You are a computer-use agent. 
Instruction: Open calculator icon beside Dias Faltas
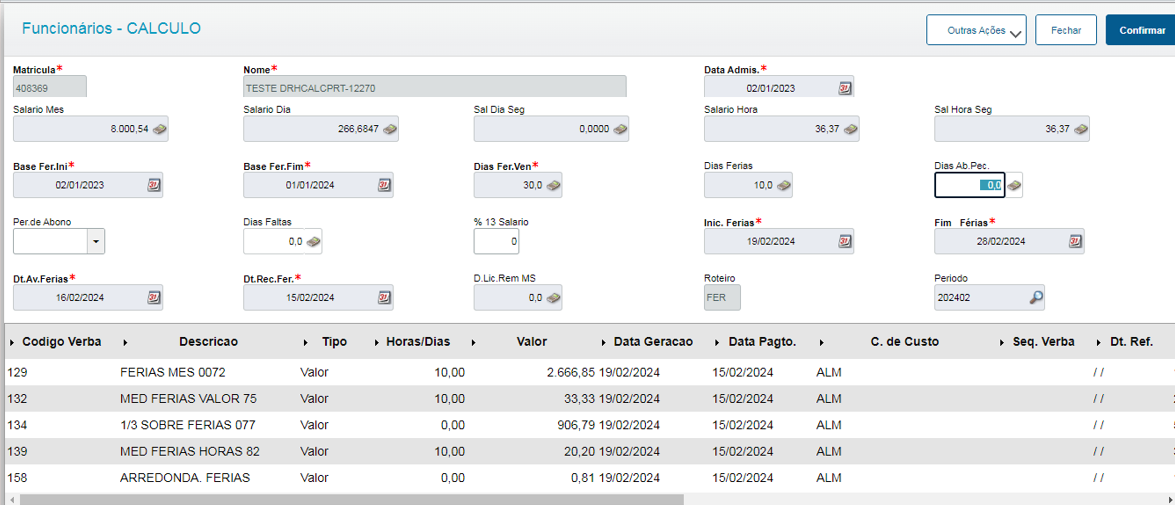click(313, 241)
